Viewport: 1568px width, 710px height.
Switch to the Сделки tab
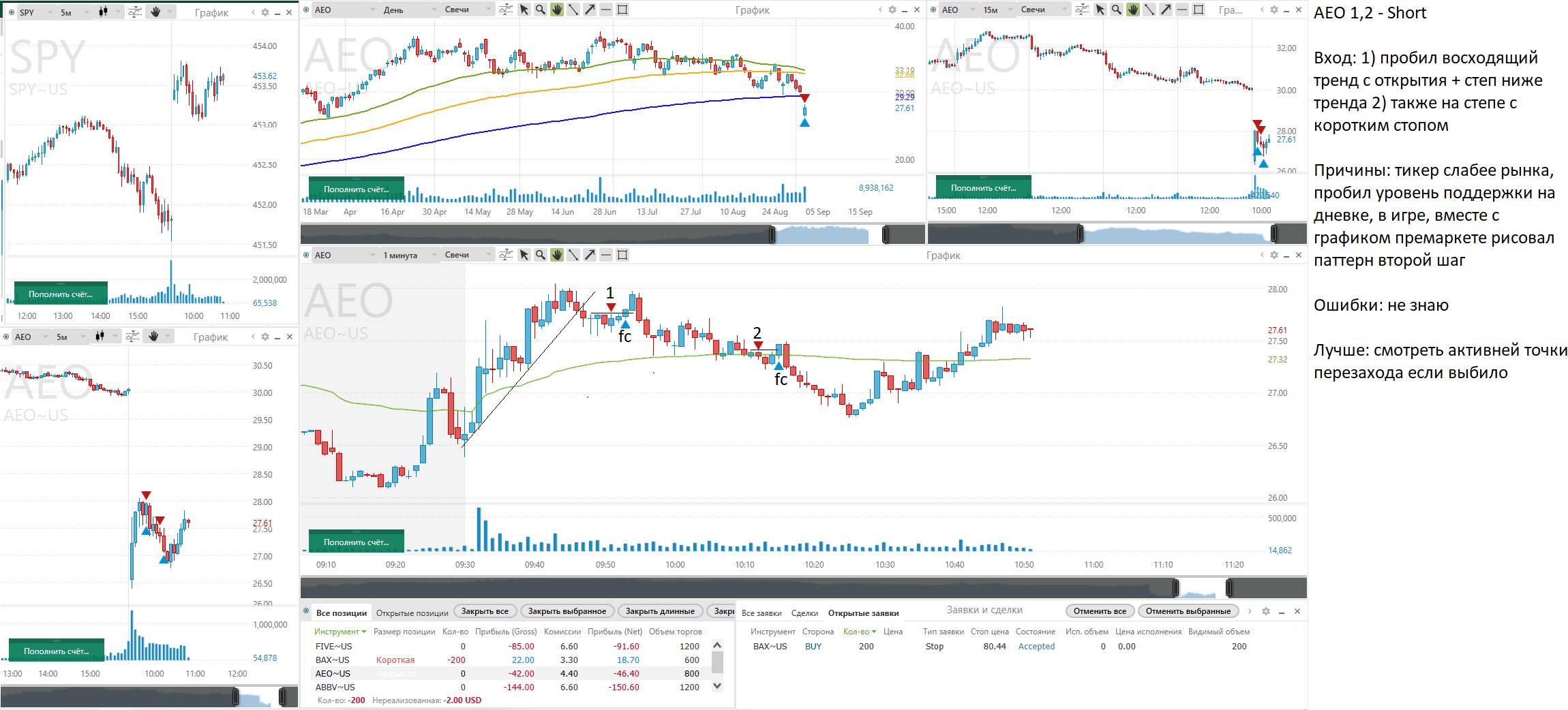(804, 613)
